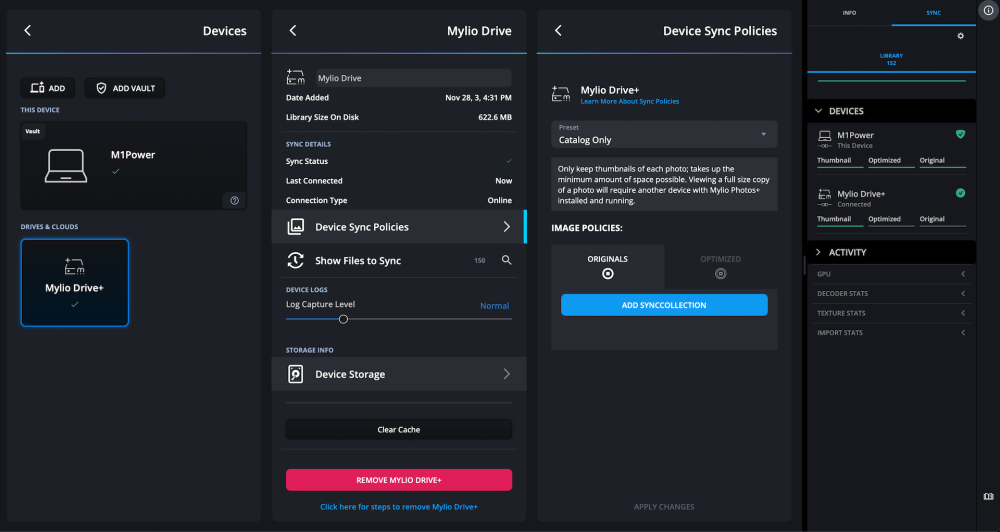Screen dimensions: 1000x532
Task: Adjust the Log Capture Level slider handle
Action: point(343,319)
